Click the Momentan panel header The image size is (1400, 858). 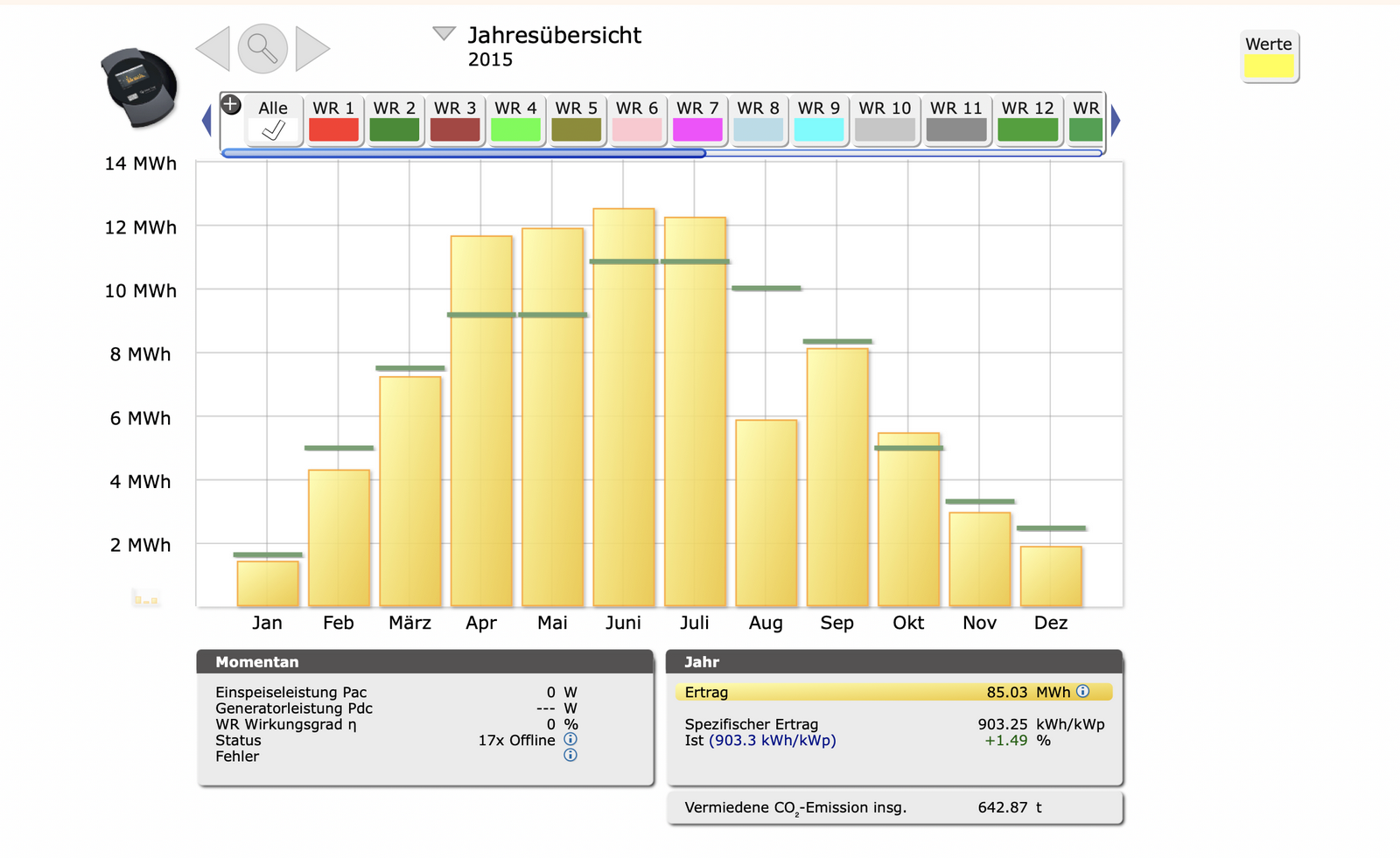point(425,661)
